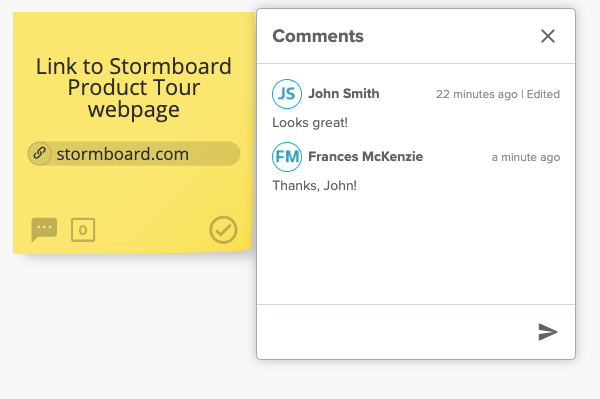The height and width of the screenshot is (399, 600).
Task: Select the yellow sticky note's empty area
Action: (x=134, y=191)
